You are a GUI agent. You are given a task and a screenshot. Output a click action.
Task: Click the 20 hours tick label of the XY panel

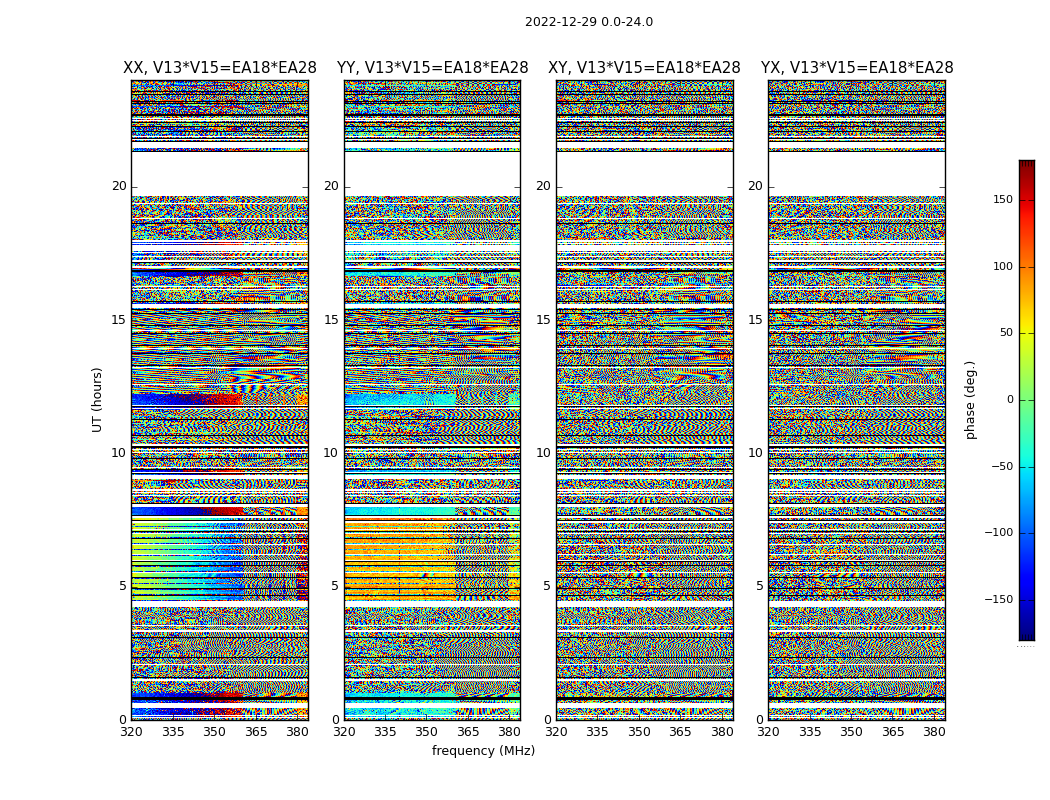point(543,186)
